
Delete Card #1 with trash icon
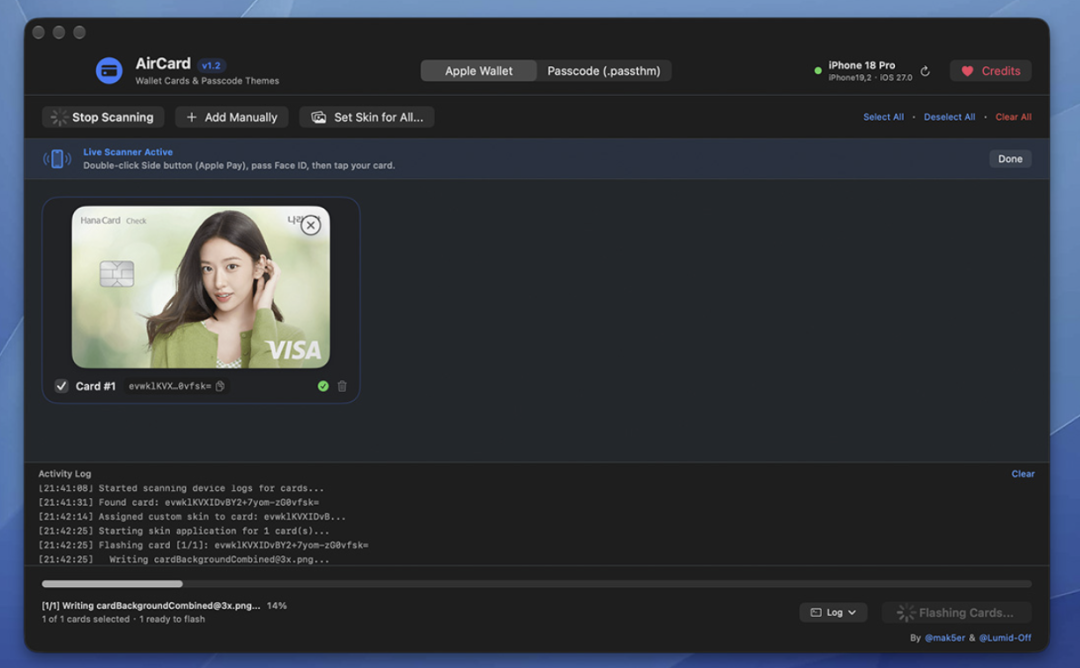pos(342,386)
